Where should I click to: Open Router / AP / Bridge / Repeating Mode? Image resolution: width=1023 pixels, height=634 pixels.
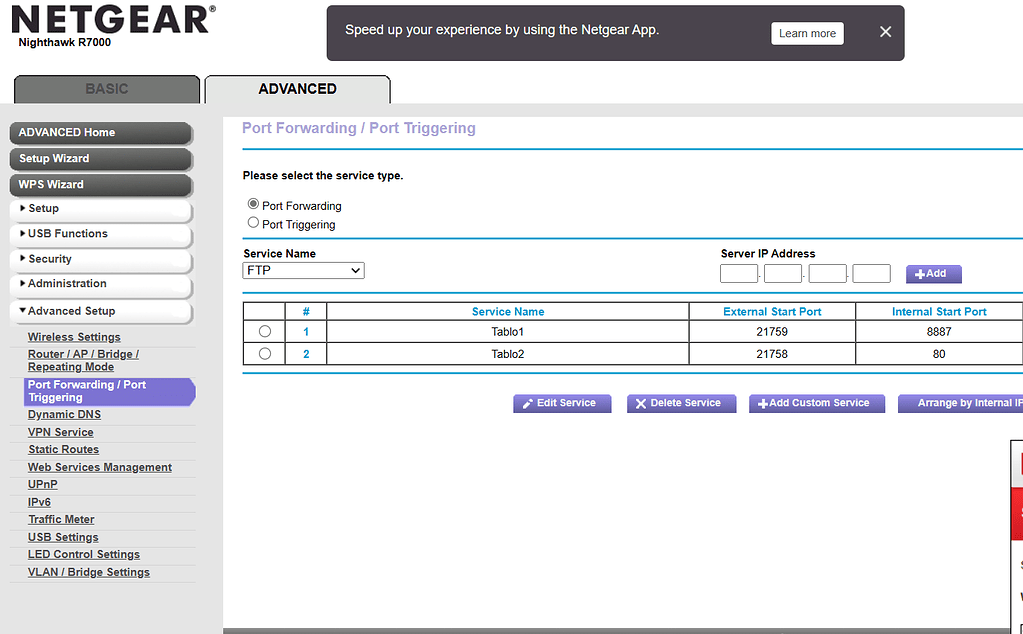[x=83, y=361]
